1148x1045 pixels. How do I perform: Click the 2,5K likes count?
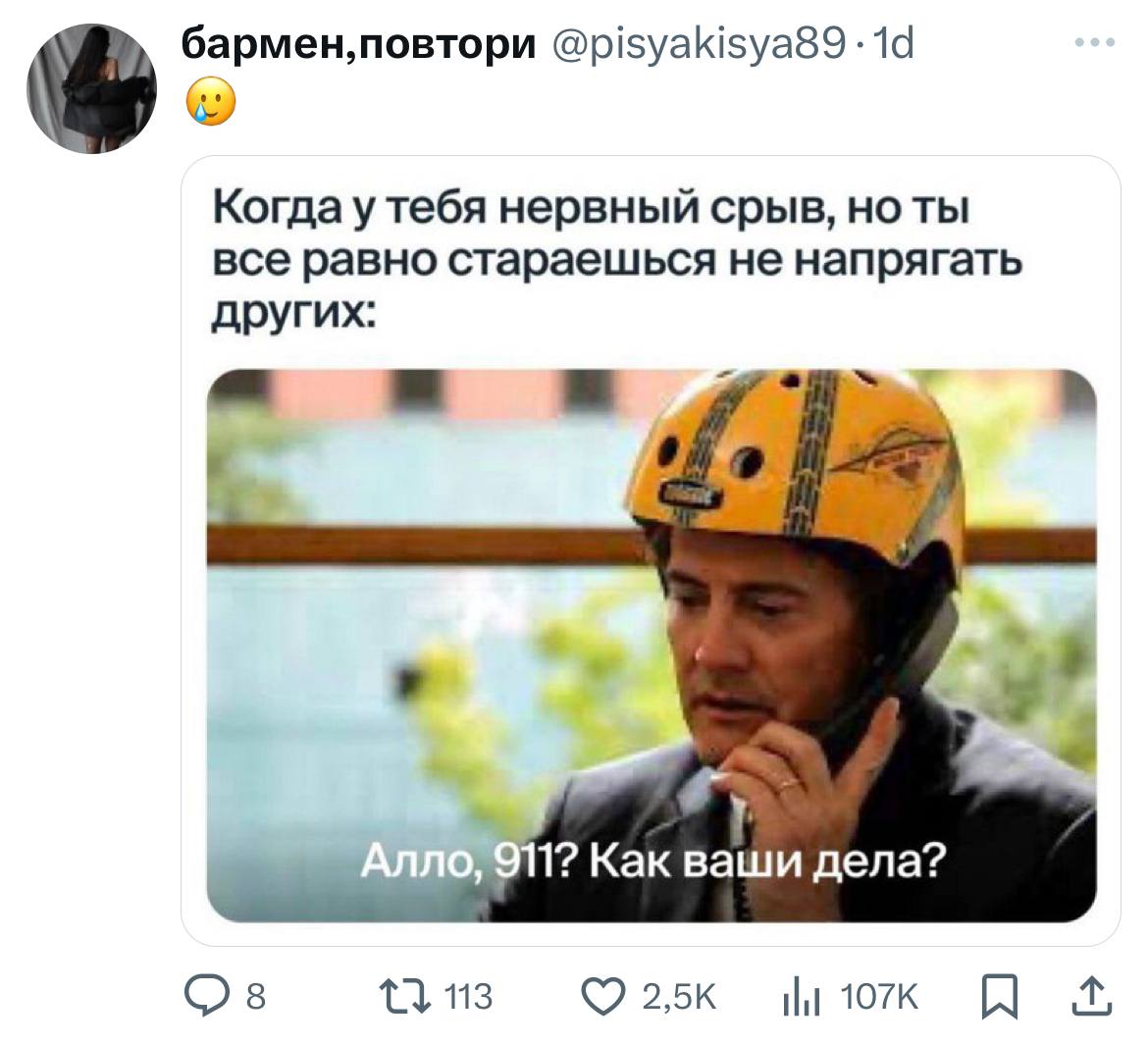[x=679, y=997]
